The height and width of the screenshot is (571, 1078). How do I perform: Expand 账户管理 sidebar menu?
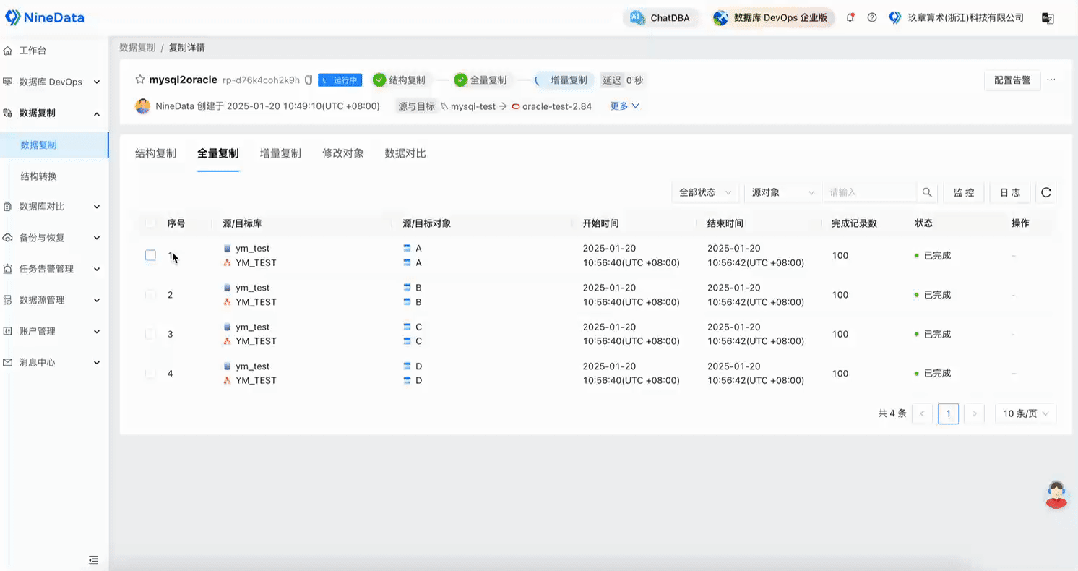pos(54,331)
